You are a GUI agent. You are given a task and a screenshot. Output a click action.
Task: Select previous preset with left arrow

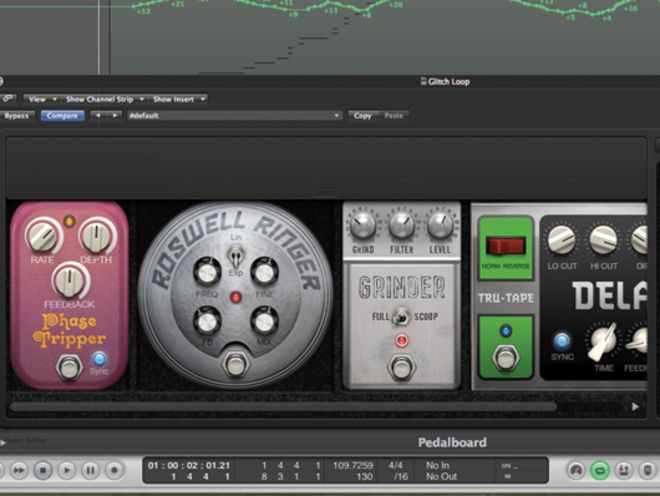tap(98, 115)
